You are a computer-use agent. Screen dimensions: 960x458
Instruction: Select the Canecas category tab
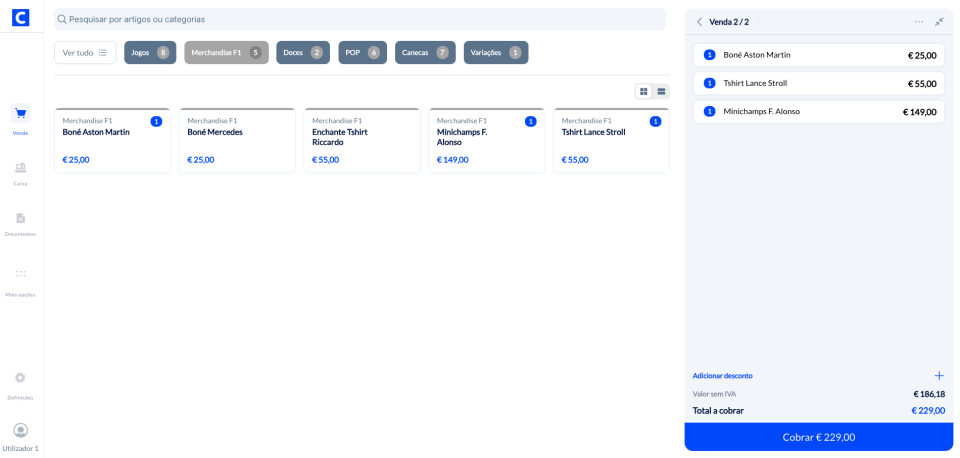[x=424, y=53]
